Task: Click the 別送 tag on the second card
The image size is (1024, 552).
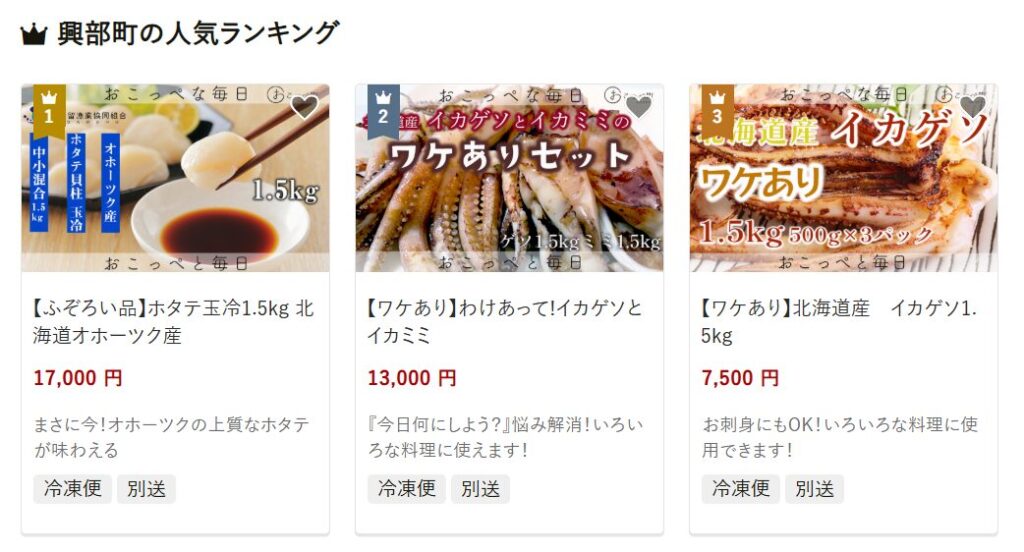Action: [481, 489]
